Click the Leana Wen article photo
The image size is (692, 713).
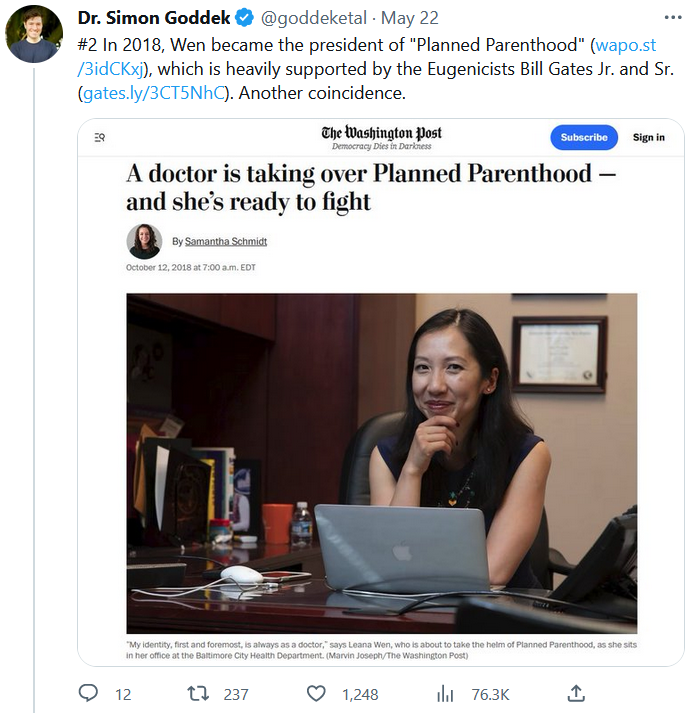(381, 462)
